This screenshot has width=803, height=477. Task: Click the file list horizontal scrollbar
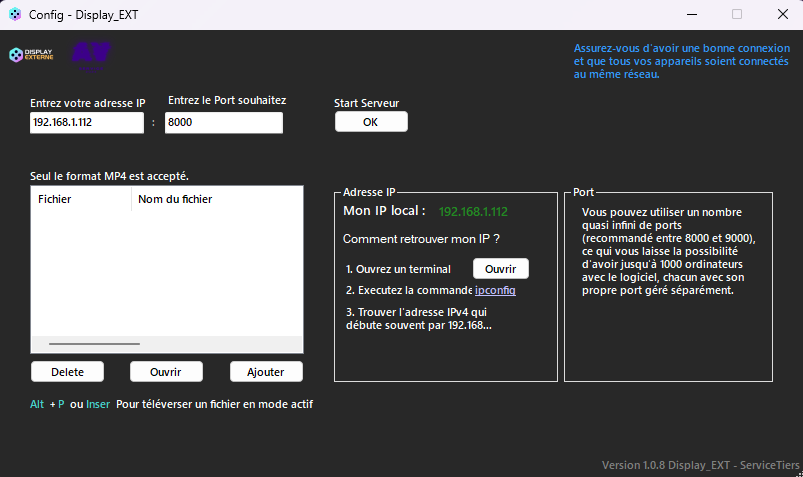(x=95, y=344)
